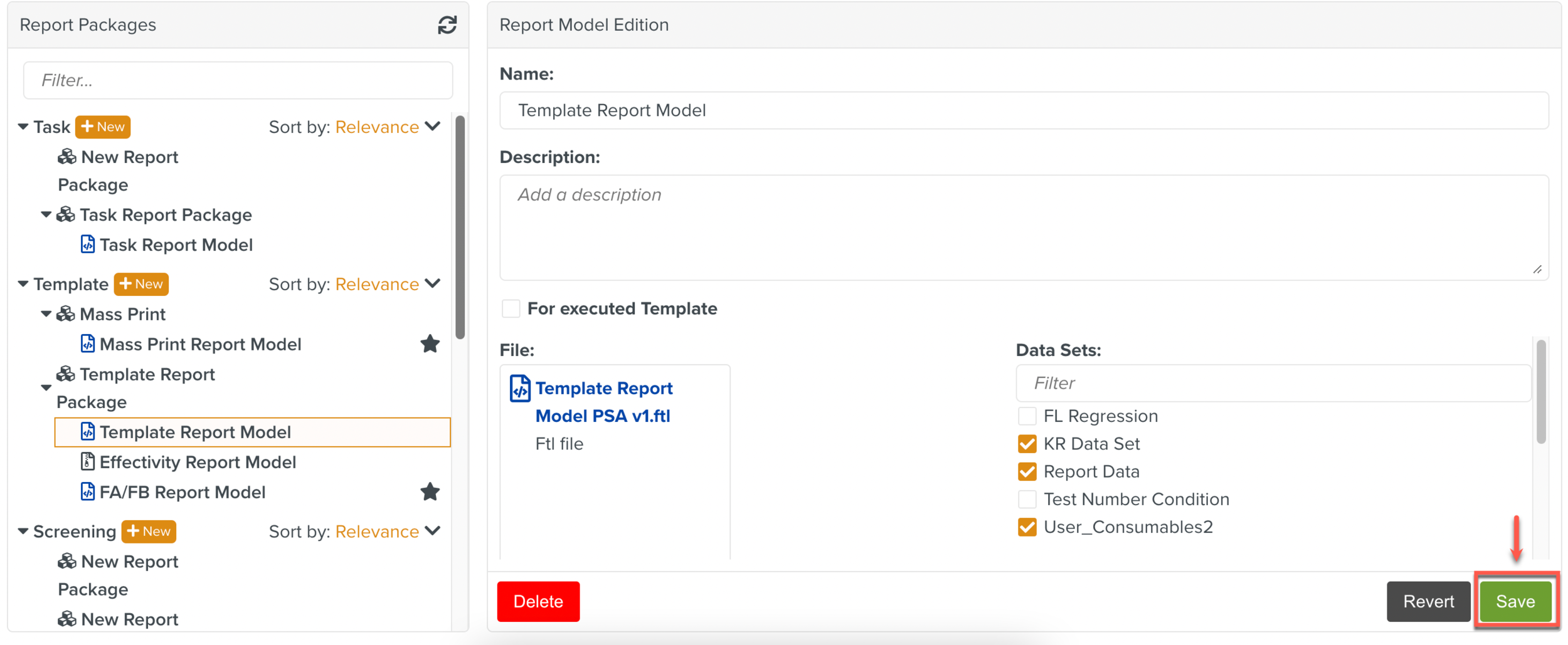1568x645 pixels.
Task: Collapse the Mass Print package node
Action: [46, 314]
